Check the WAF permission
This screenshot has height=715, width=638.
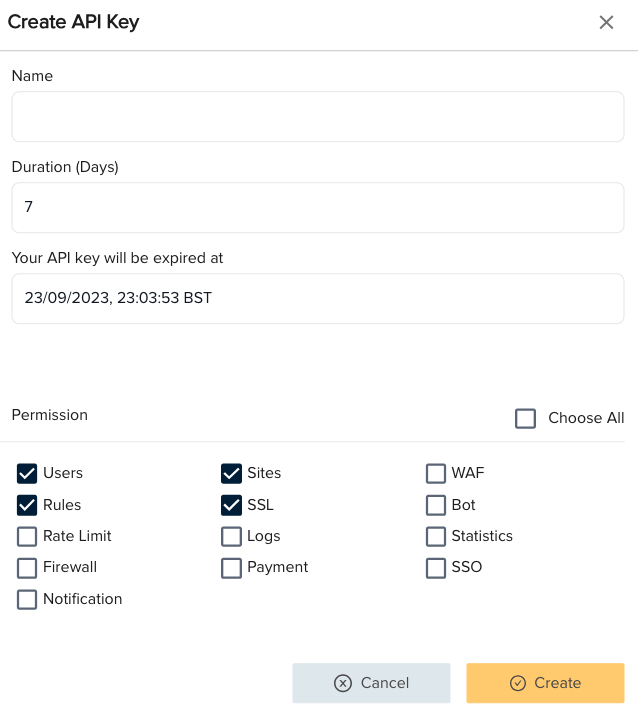(x=436, y=473)
